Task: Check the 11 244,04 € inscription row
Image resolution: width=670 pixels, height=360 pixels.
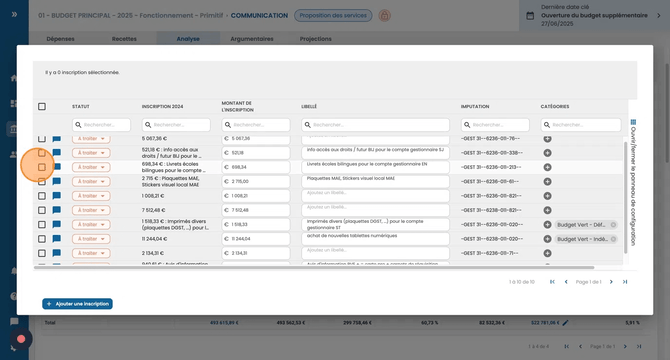Action: (42, 239)
